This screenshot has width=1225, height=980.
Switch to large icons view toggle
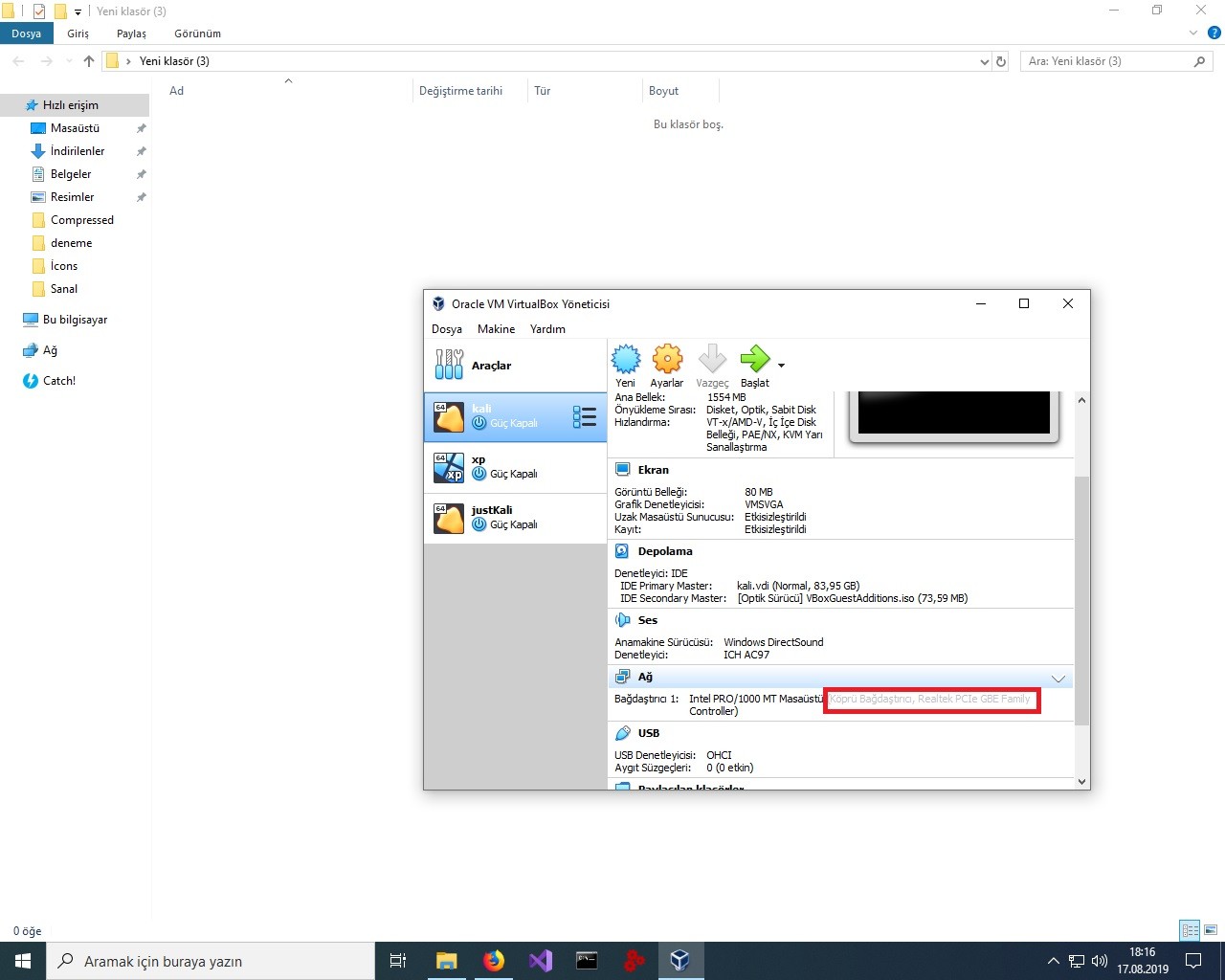(x=1211, y=930)
